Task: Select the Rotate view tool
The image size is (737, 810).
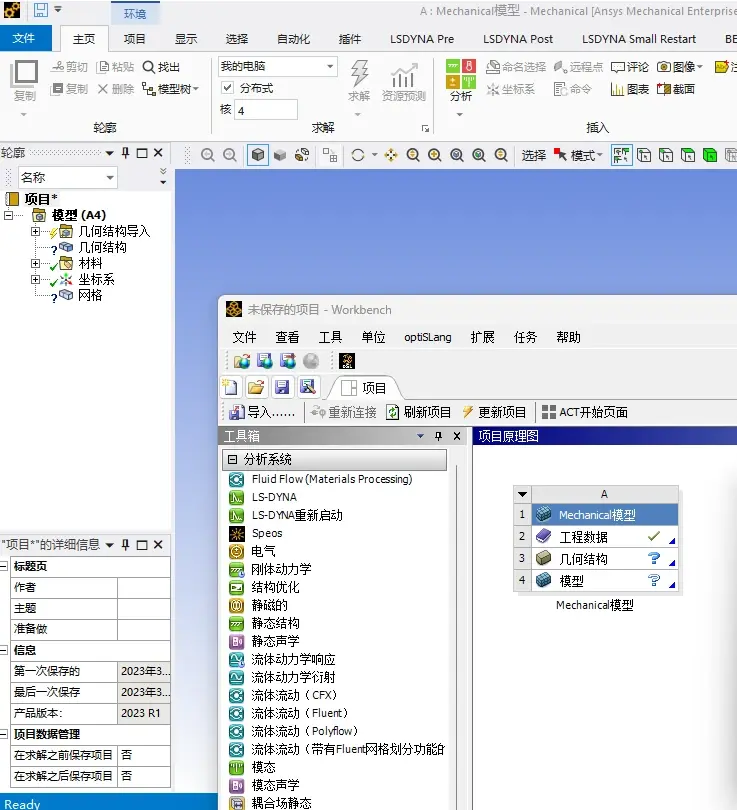Action: (357, 155)
